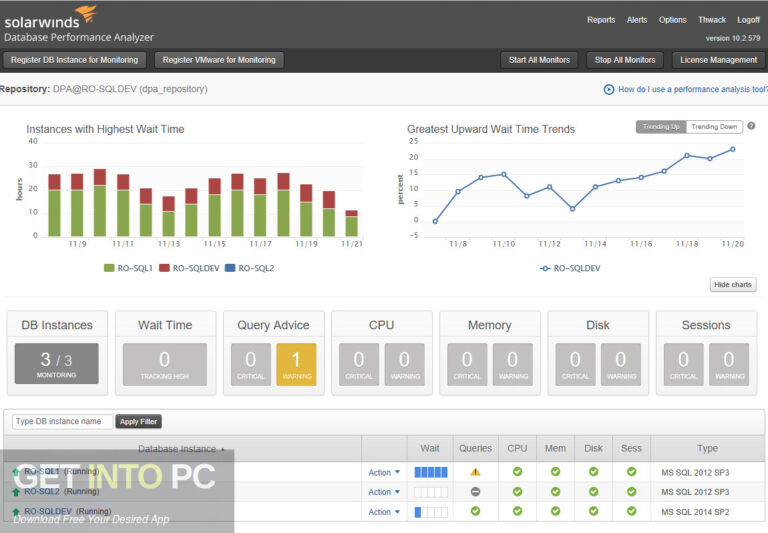768x533 pixels.
Task: Click the grey minus icon in RO-SQL2 Queries column
Action: pyautogui.click(x=475, y=491)
